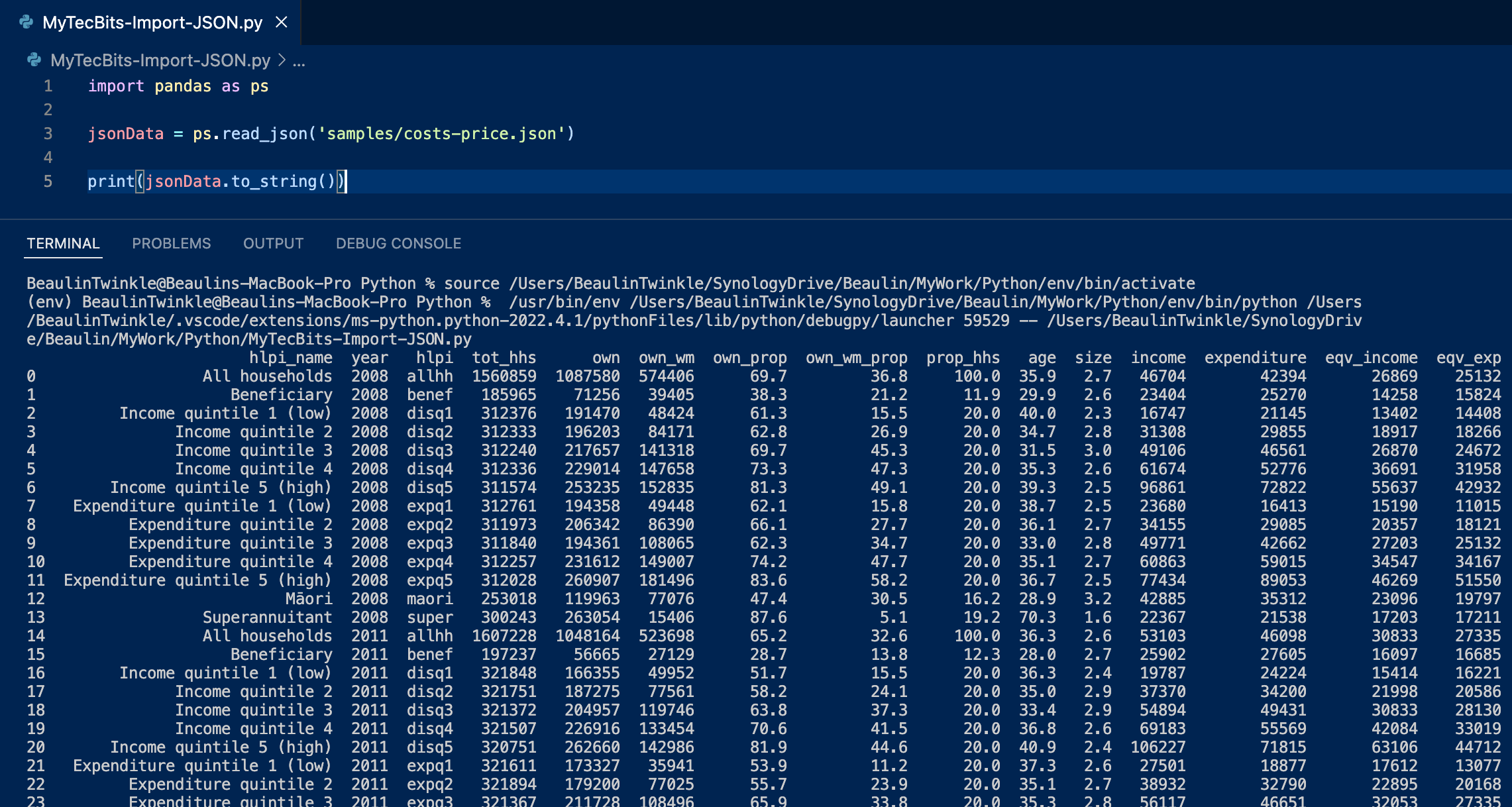Click line number 3 in the gutter

[x=47, y=133]
